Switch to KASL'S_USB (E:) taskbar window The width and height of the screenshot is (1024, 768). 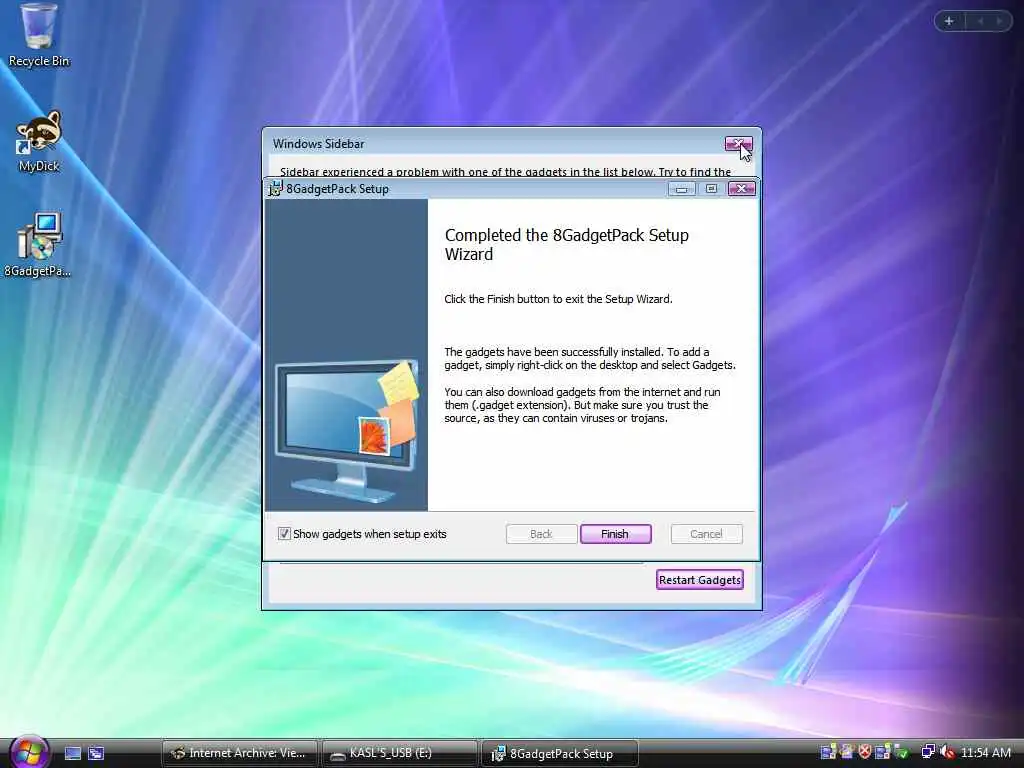click(x=399, y=753)
